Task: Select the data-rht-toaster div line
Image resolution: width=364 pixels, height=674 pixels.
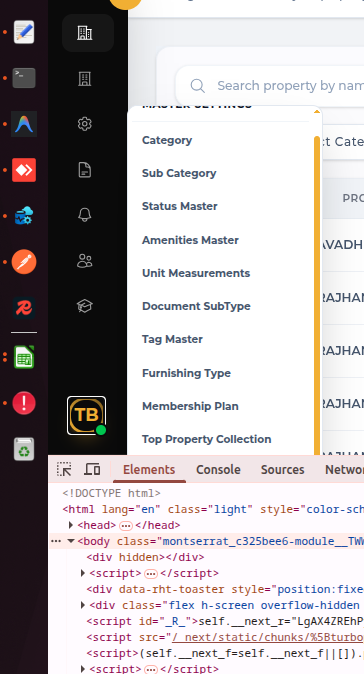Action: click(x=225, y=589)
